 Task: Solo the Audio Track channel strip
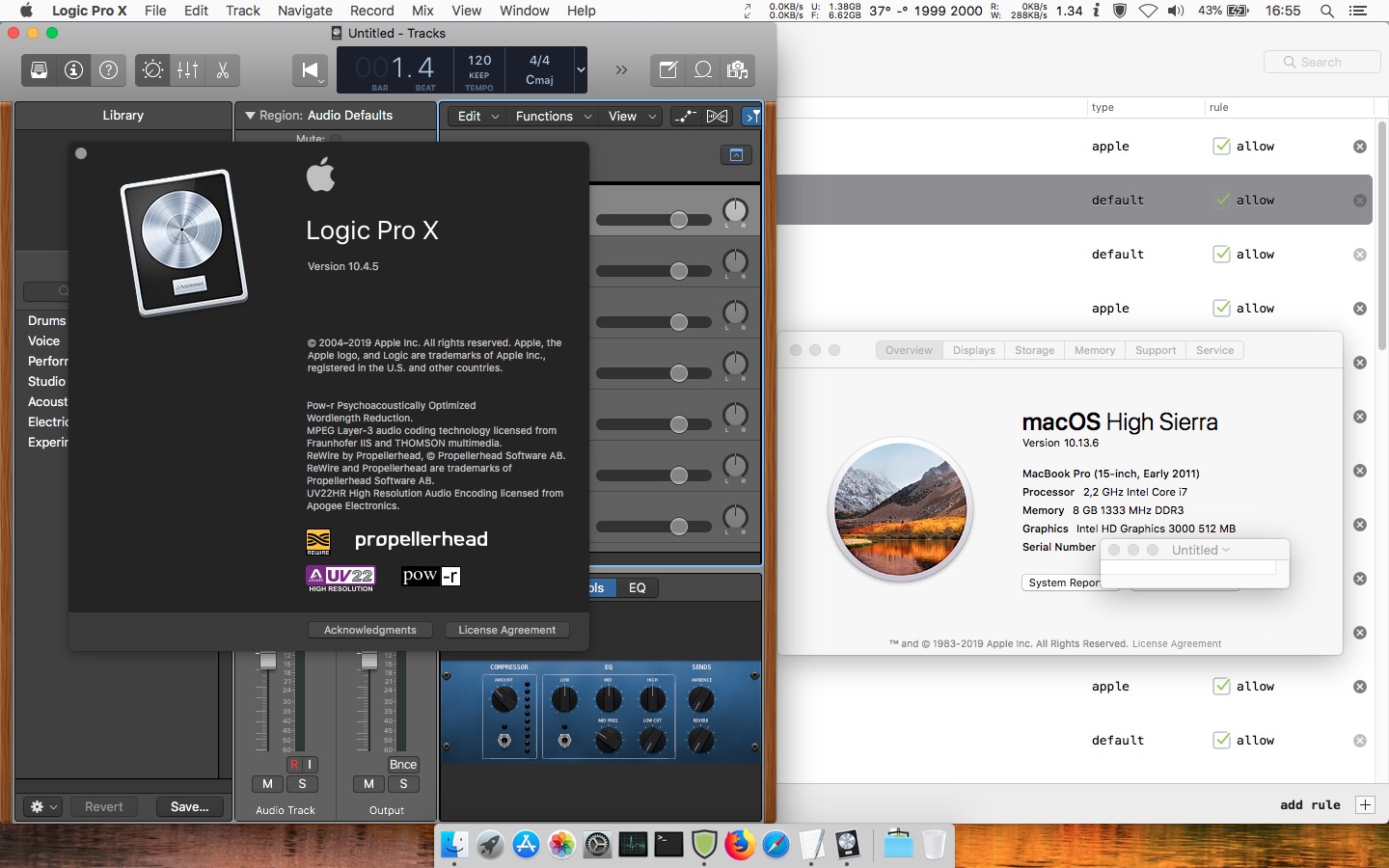point(302,784)
